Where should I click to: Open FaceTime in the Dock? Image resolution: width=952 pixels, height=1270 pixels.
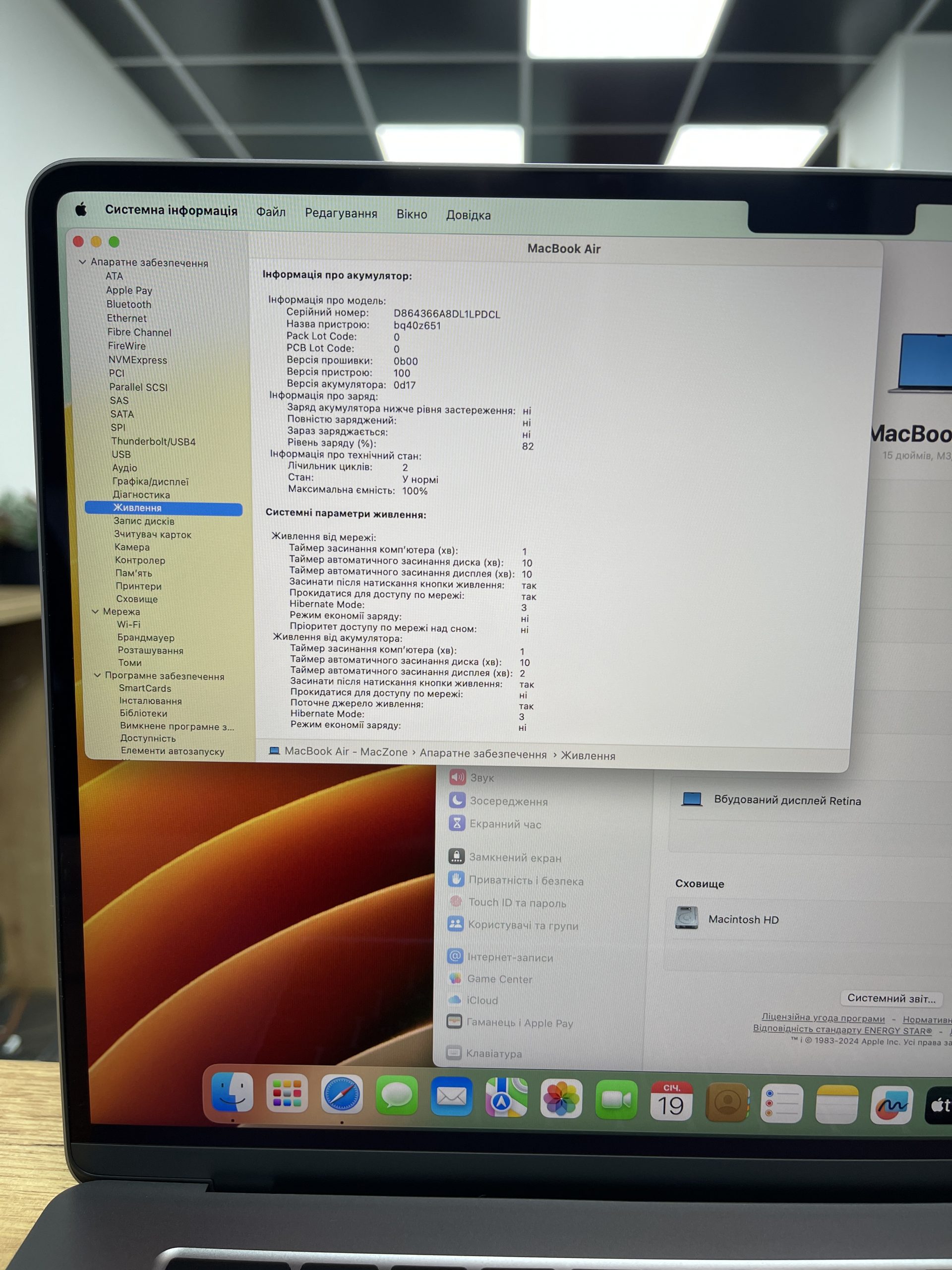[616, 1100]
